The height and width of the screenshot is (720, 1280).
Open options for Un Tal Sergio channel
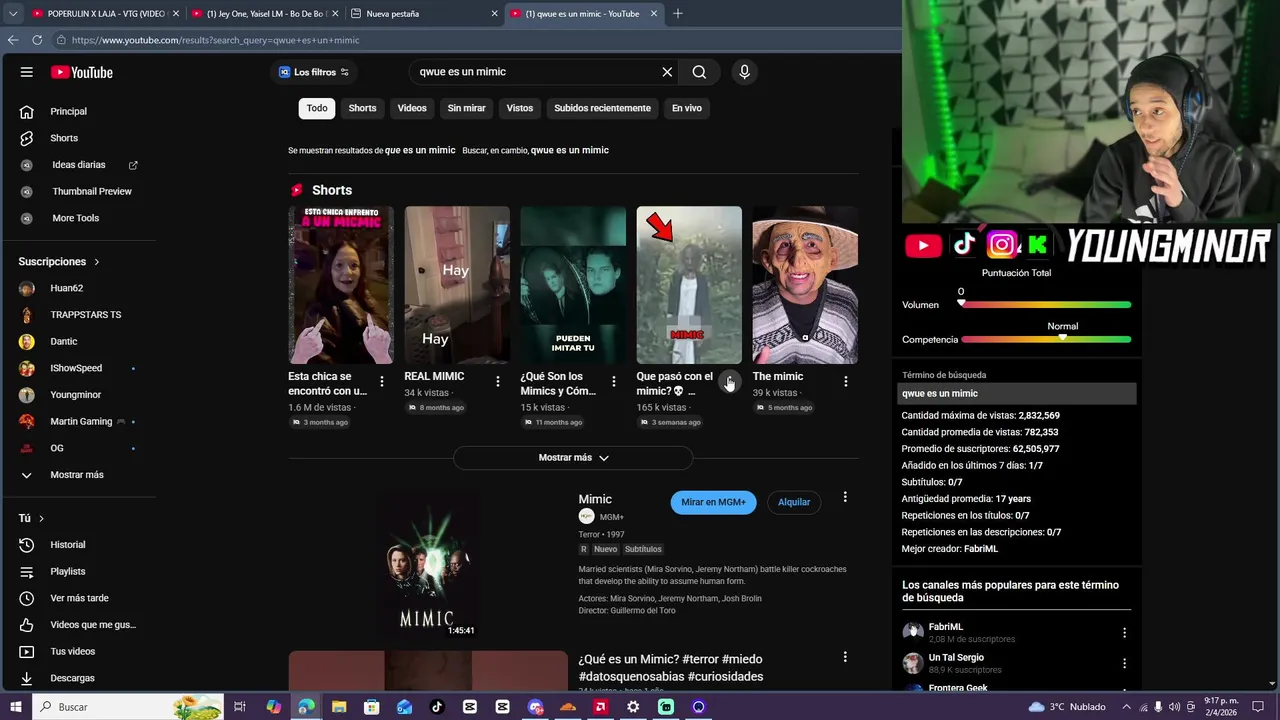coord(1124,663)
